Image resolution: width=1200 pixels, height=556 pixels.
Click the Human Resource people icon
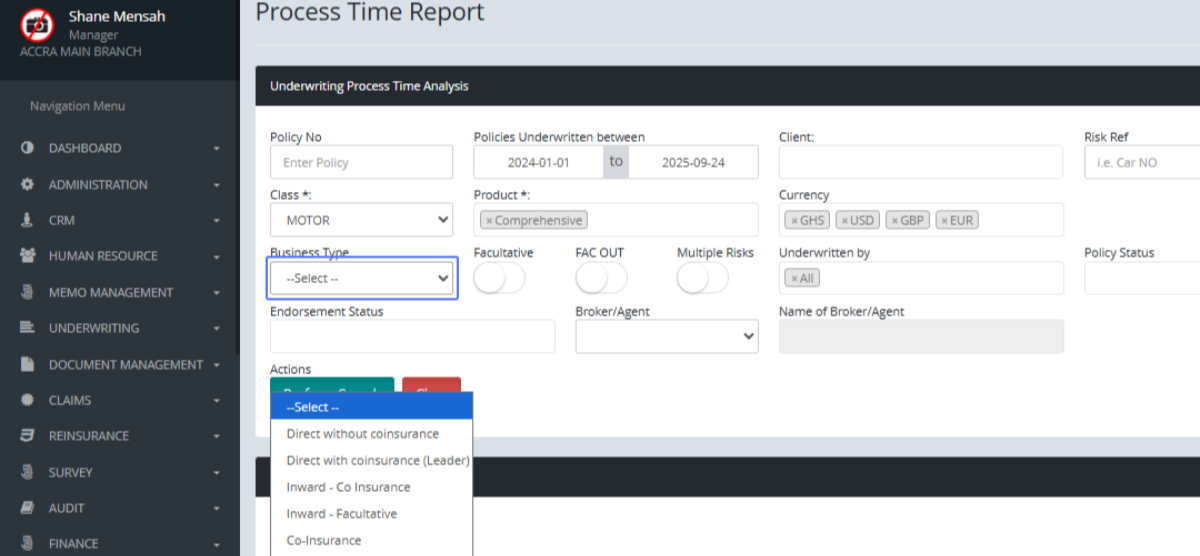coord(27,256)
